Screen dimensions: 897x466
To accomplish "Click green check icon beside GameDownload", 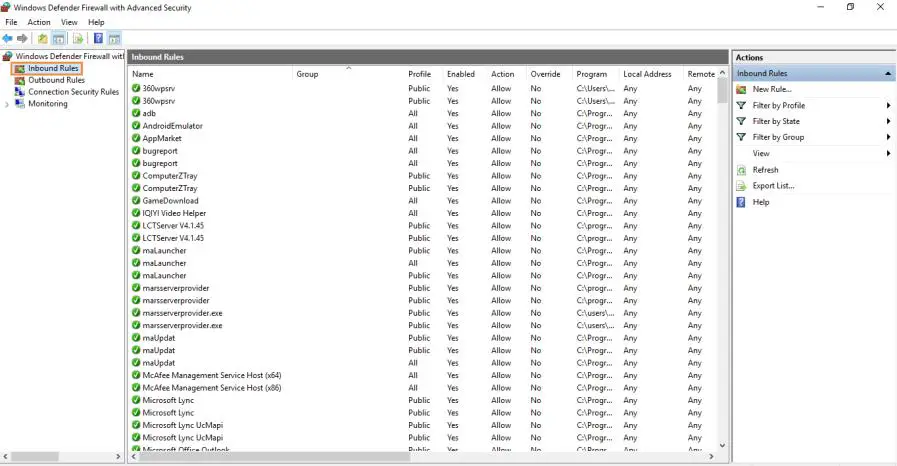I will [136, 201].
